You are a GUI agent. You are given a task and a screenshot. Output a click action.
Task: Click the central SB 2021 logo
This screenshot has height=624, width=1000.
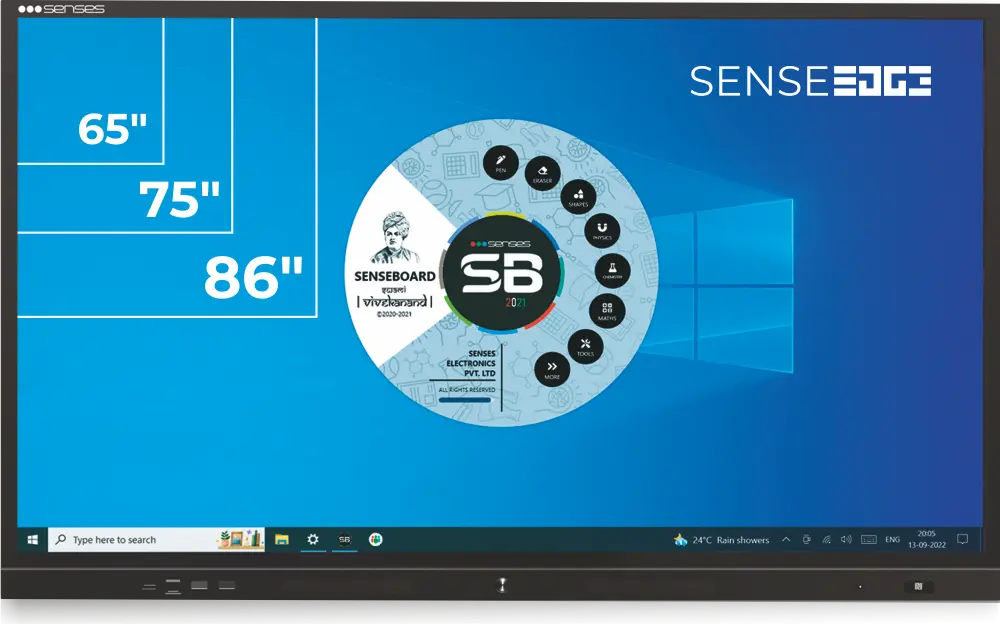click(502, 273)
